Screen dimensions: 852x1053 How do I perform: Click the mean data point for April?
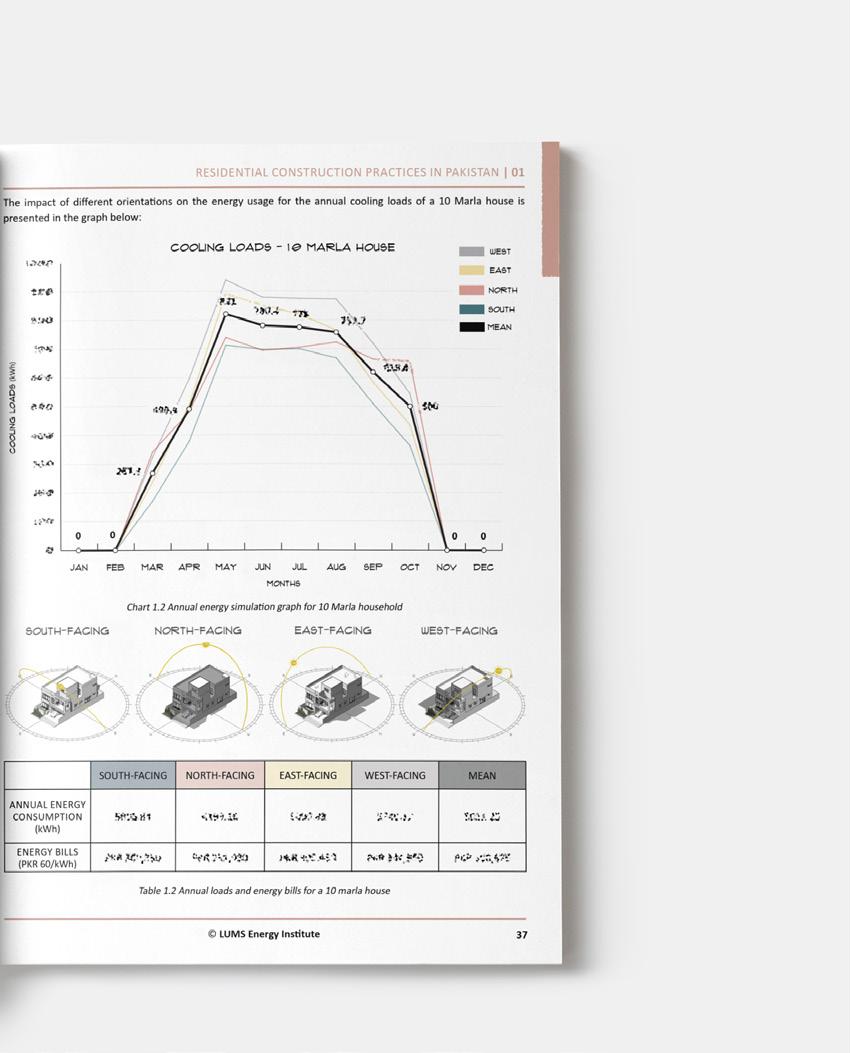point(189,408)
